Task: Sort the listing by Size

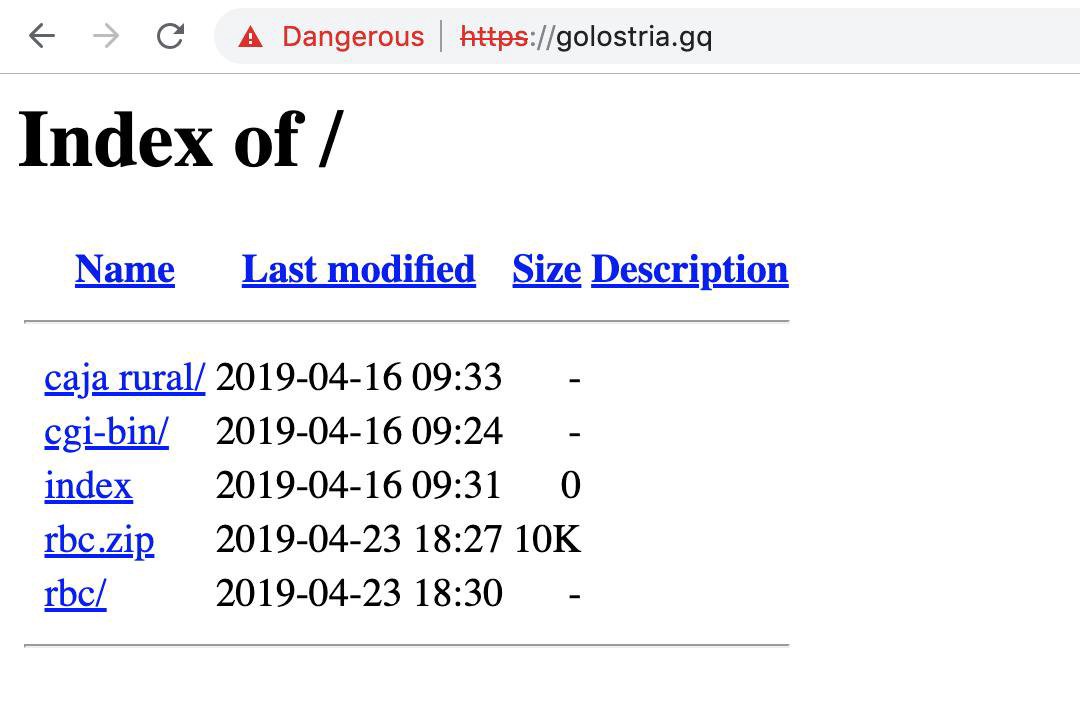Action: [x=546, y=269]
